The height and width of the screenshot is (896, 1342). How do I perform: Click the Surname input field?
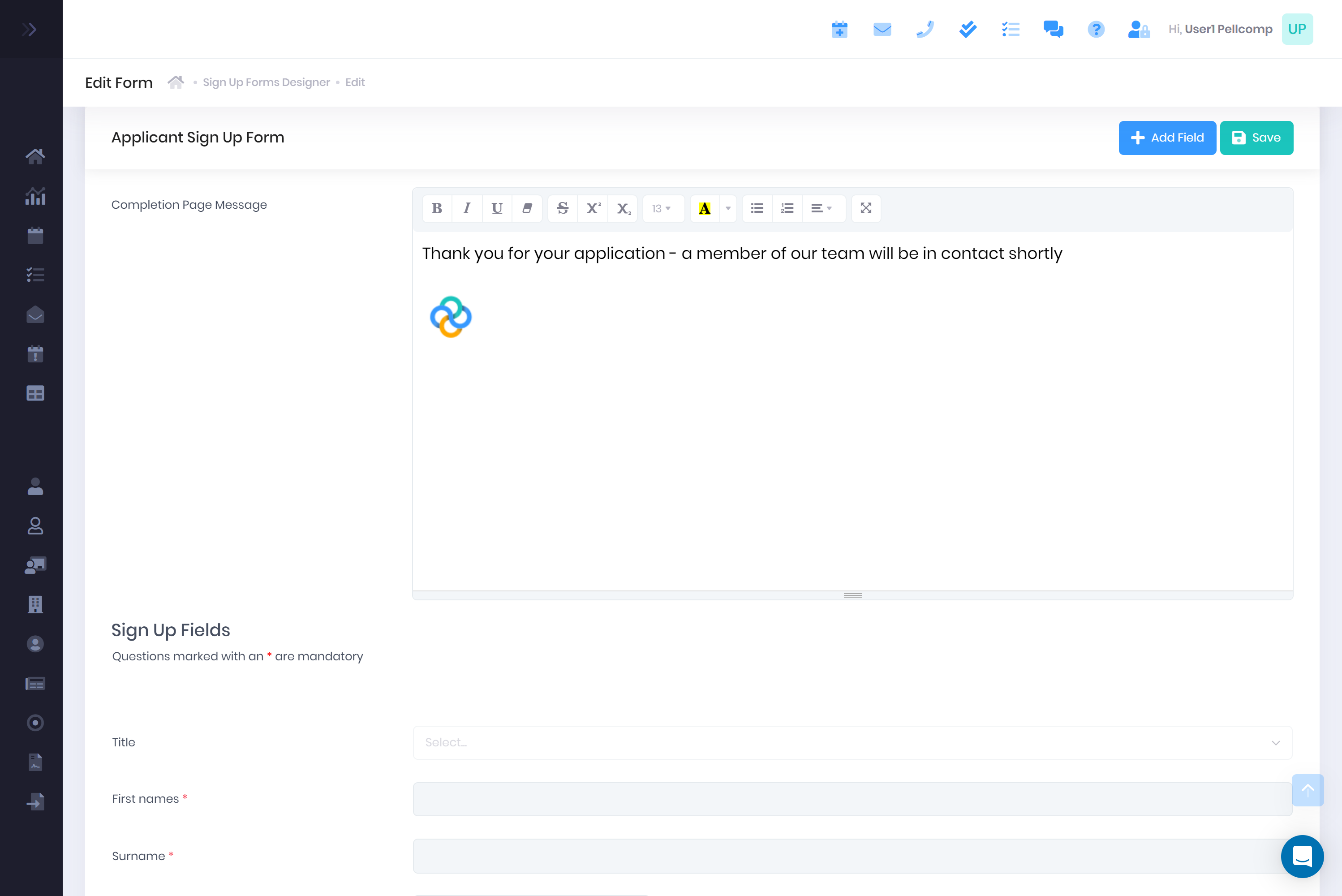[x=852, y=855]
